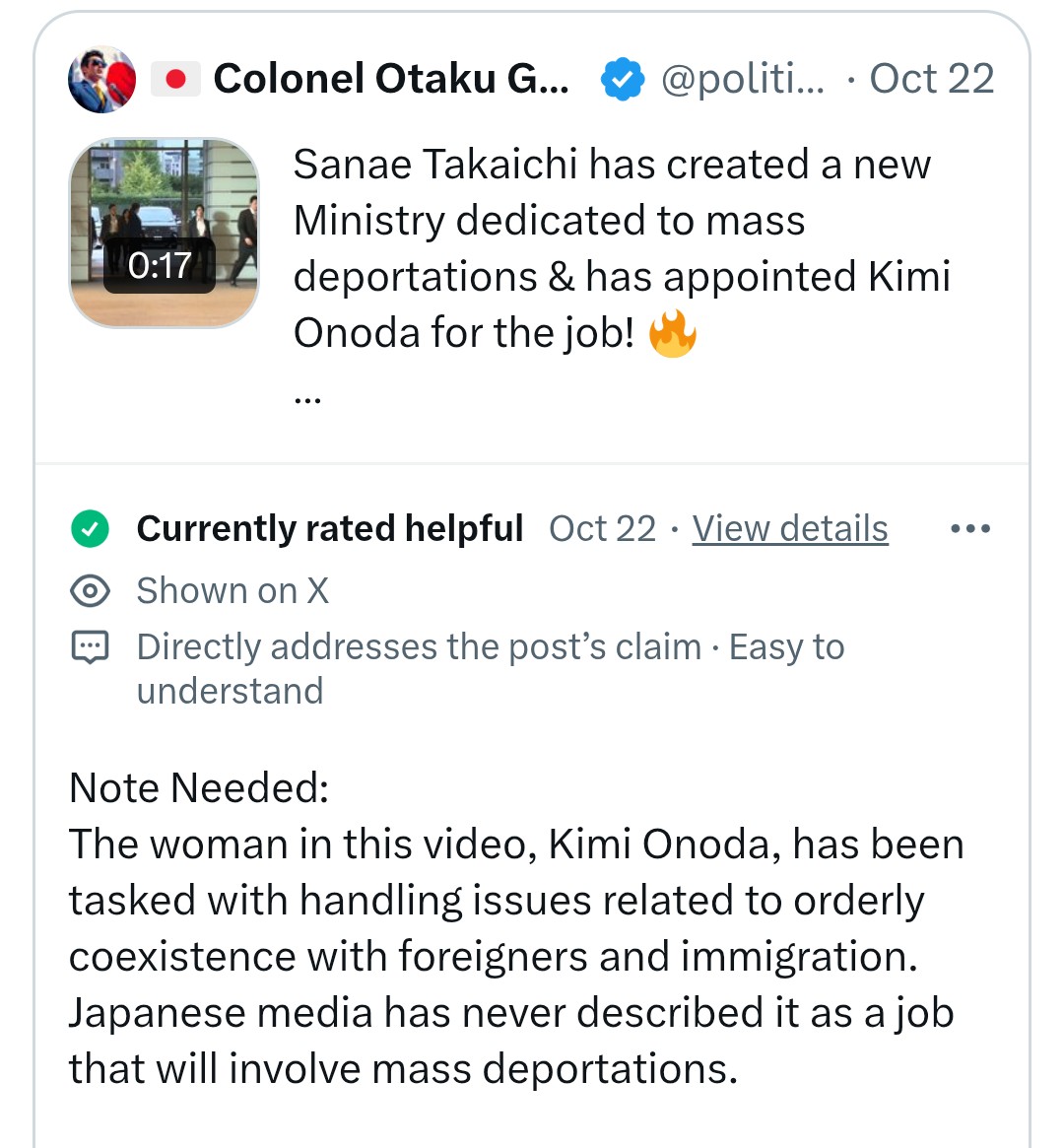Click the 0:17 video duration badge
This screenshot has height=1148, width=1064.
160,266
